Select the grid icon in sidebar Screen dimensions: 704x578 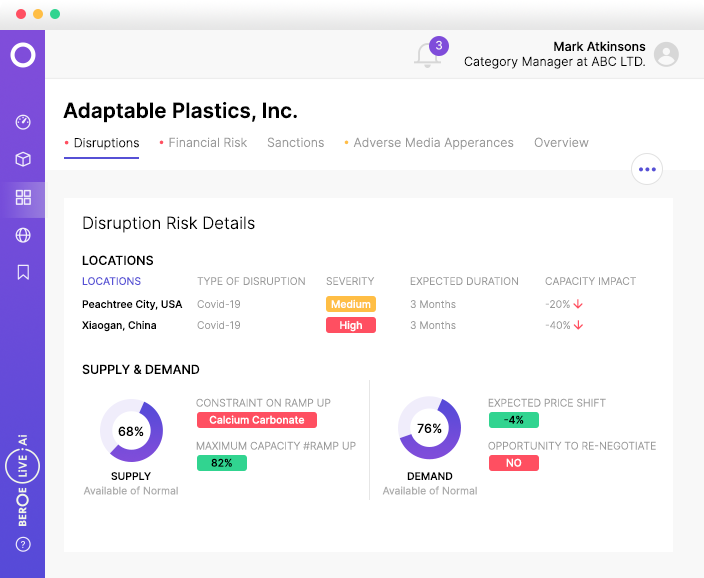coord(23,197)
